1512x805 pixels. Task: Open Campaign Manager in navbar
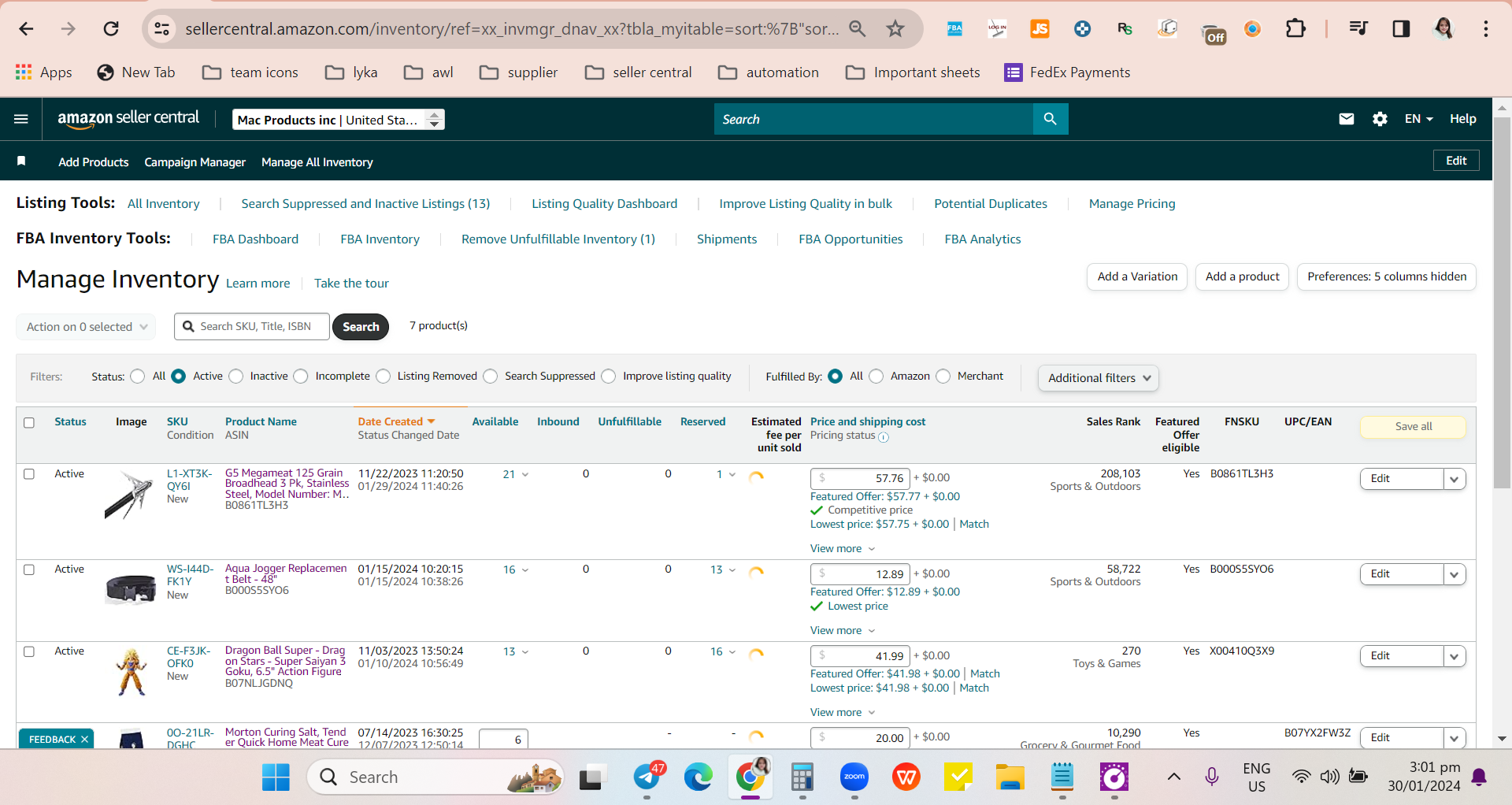[195, 162]
